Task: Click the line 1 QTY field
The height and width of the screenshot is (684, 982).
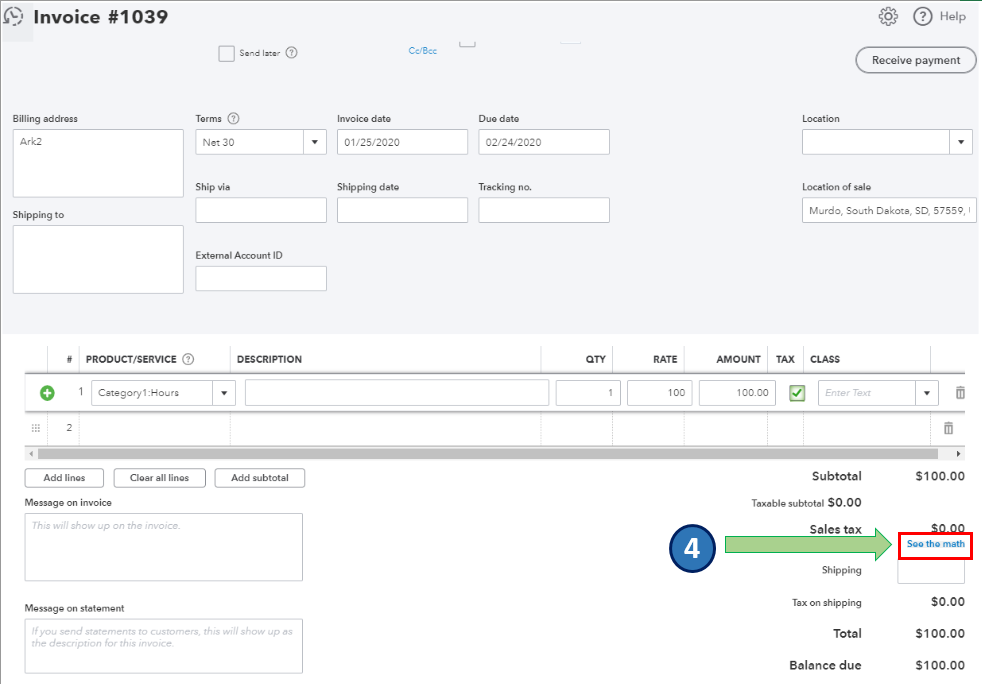Action: coord(587,393)
